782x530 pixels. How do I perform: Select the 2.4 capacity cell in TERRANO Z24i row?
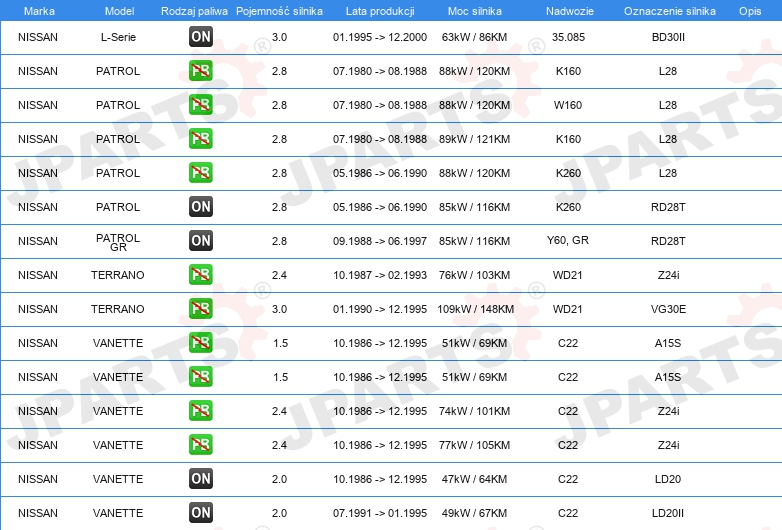[x=279, y=275]
